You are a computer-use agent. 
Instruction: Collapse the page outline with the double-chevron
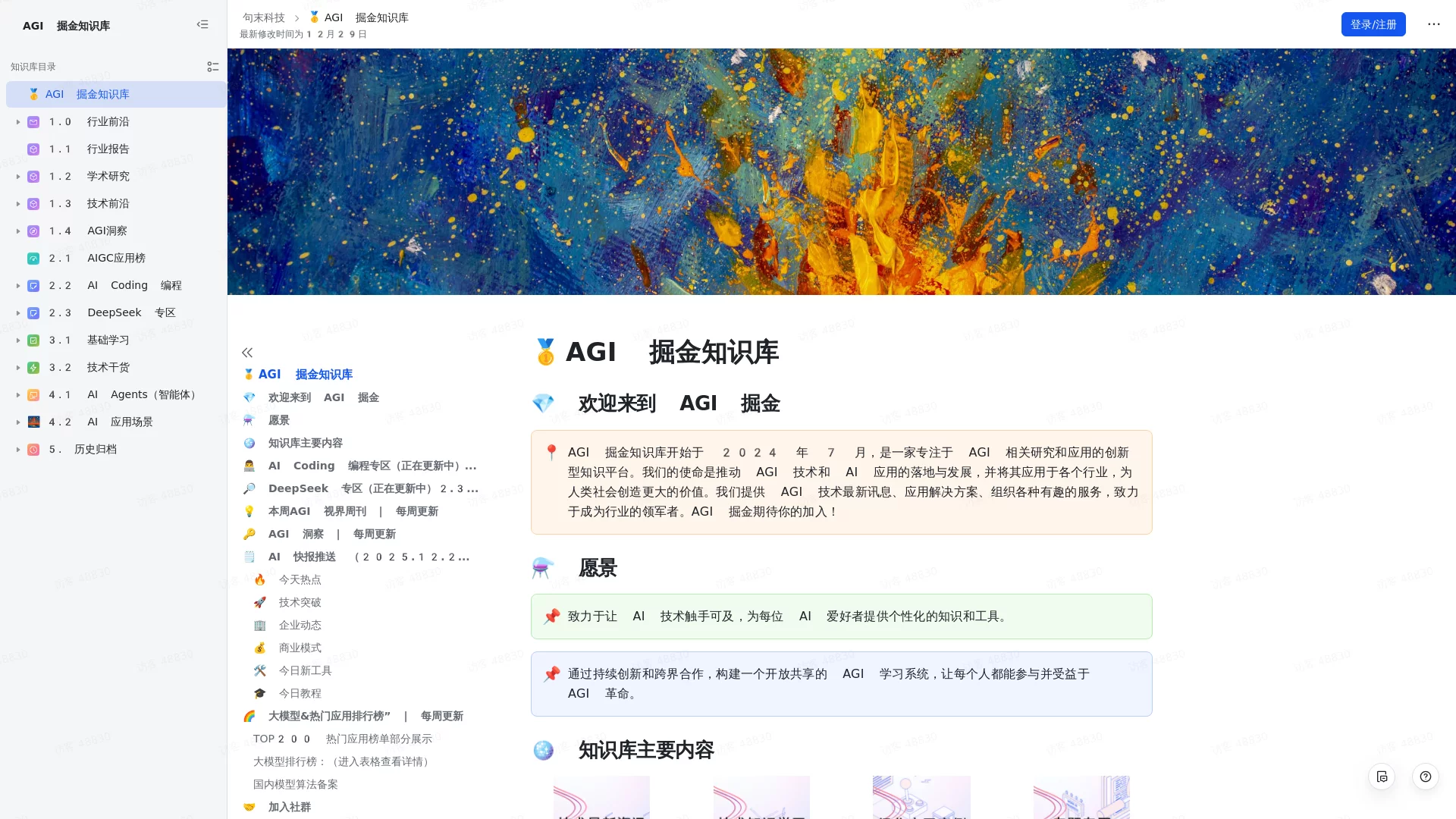click(247, 352)
